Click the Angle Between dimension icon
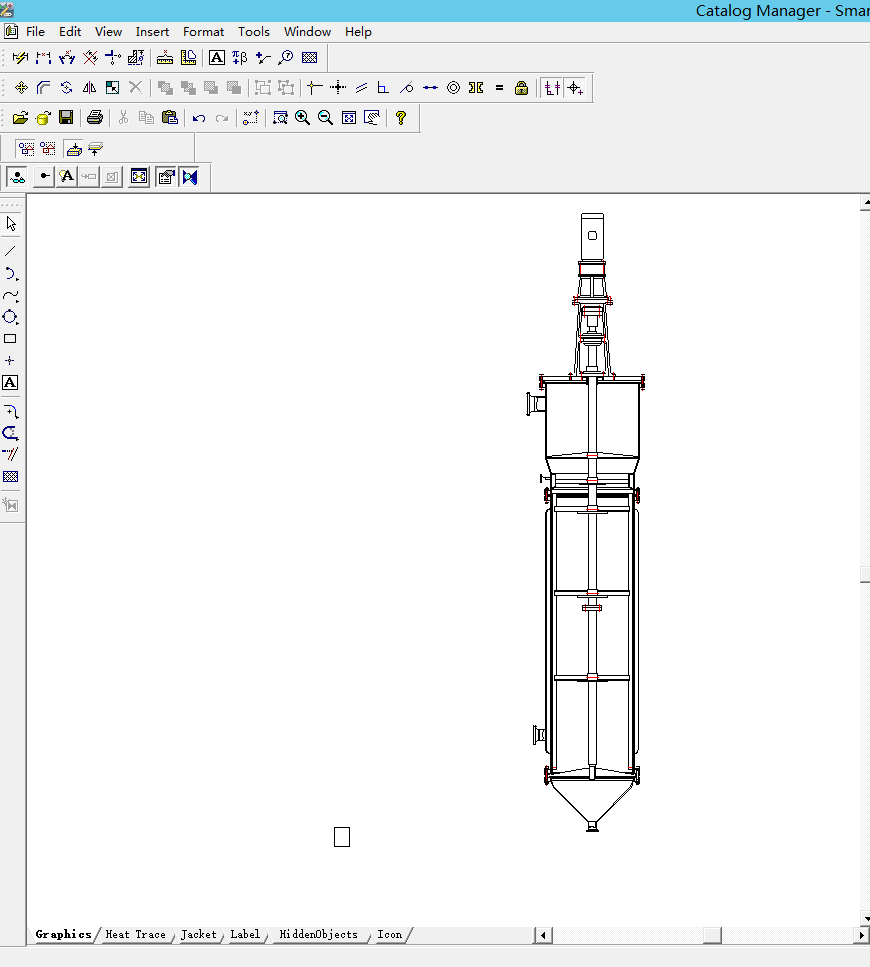Screen dimensions: 870x967 coord(67,57)
